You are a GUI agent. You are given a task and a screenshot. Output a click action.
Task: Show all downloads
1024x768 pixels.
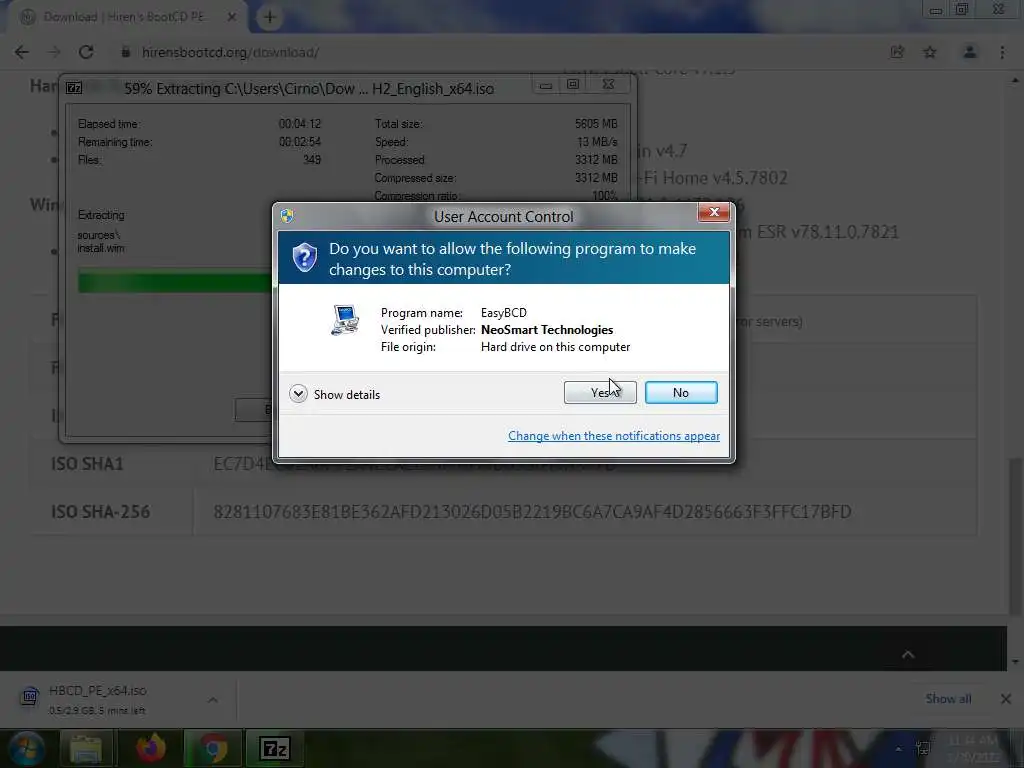coord(948,699)
